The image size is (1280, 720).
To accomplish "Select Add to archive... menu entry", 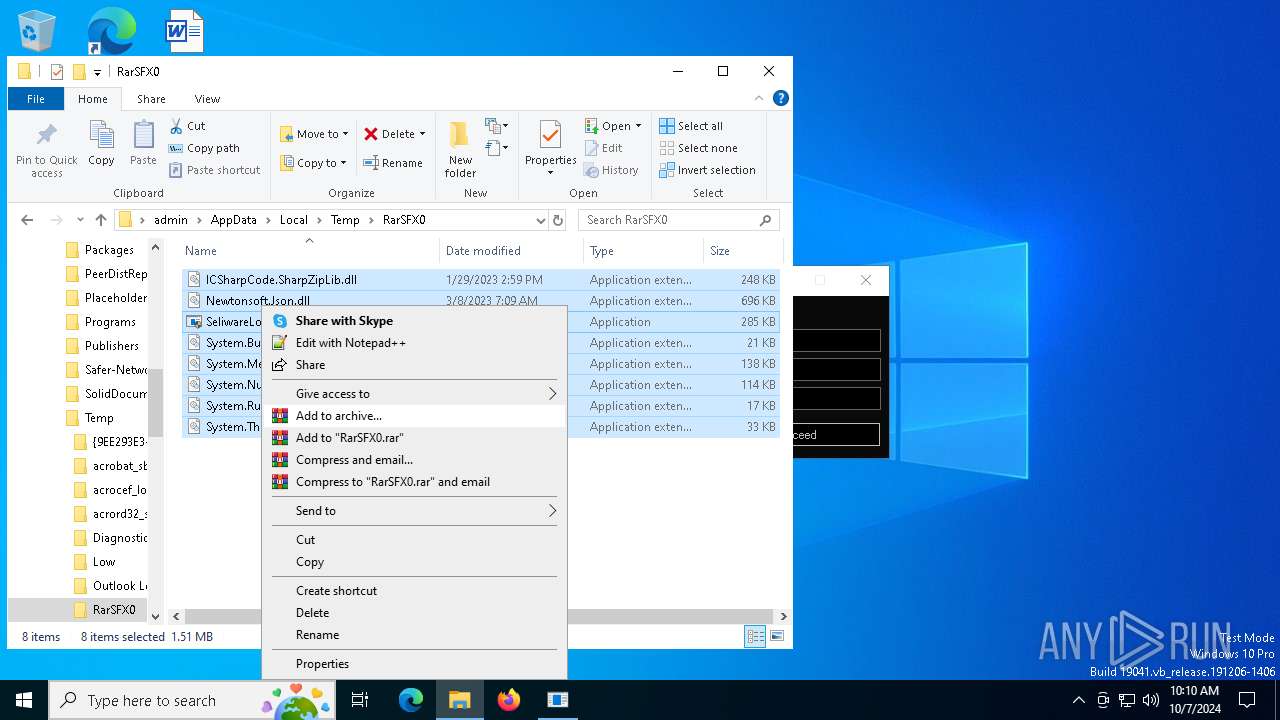I will [x=414, y=416].
